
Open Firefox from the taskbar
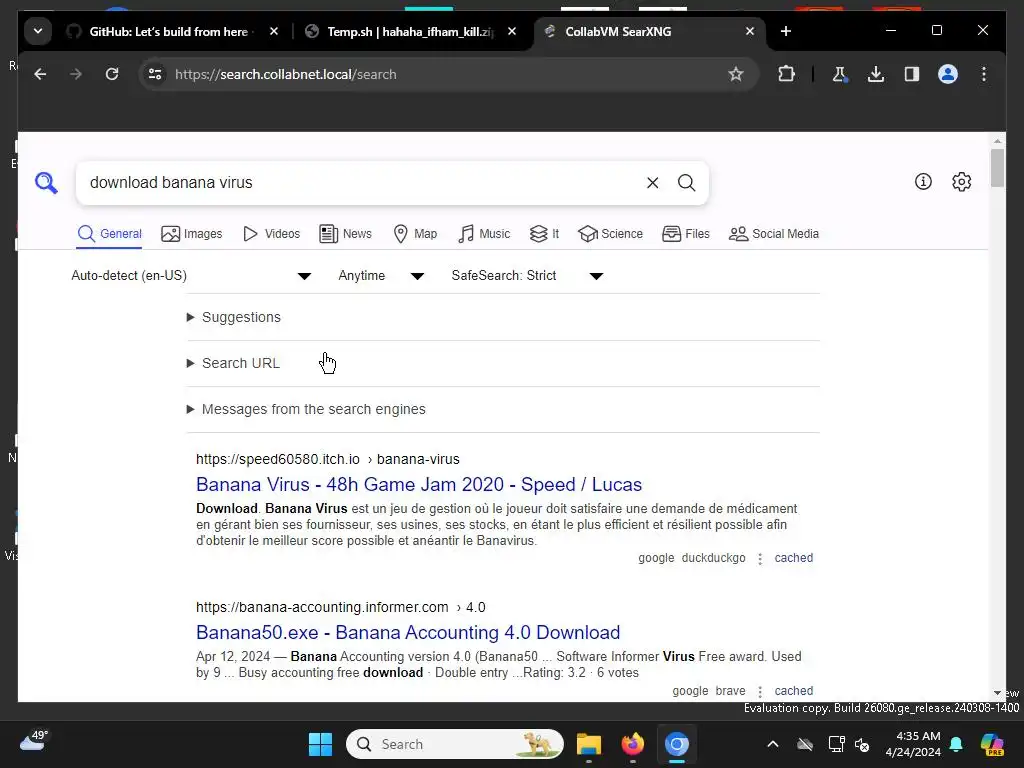632,744
